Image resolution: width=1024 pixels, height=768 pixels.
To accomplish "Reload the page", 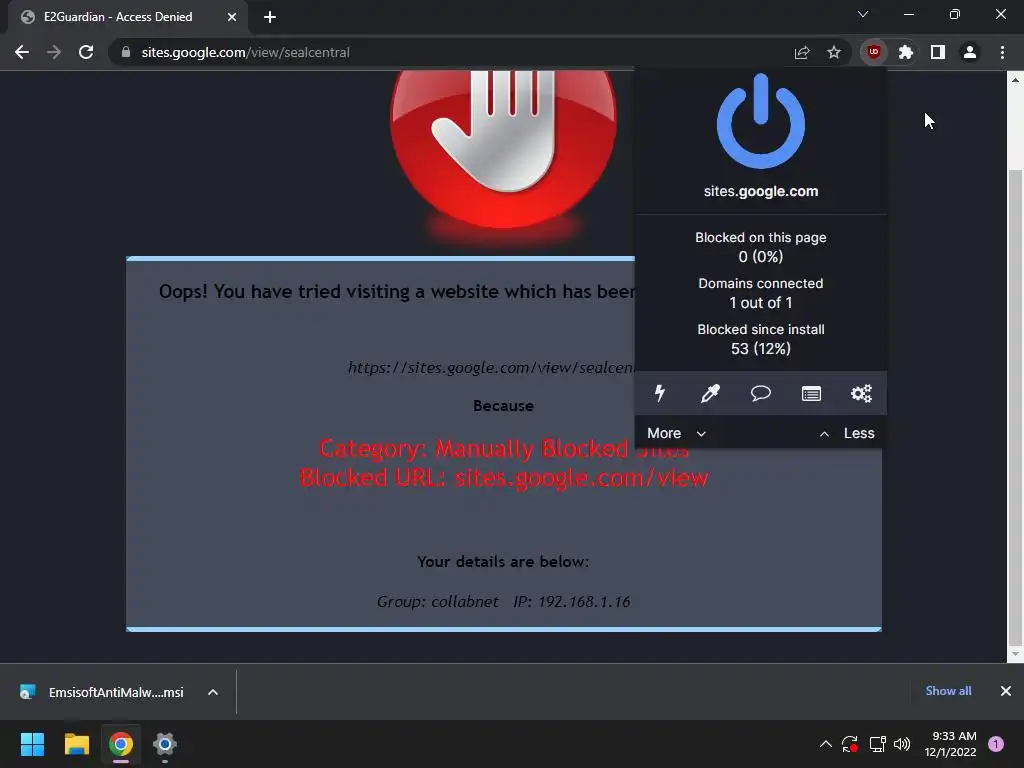I will [x=86, y=52].
